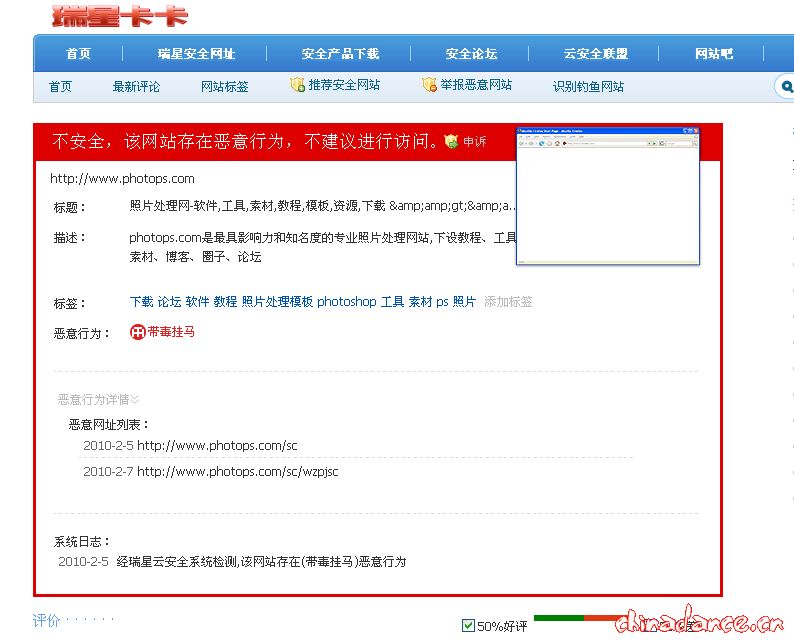Open 识别钓鱼网站 link
Image resolution: width=794 pixels, height=644 pixels.
(x=588, y=87)
